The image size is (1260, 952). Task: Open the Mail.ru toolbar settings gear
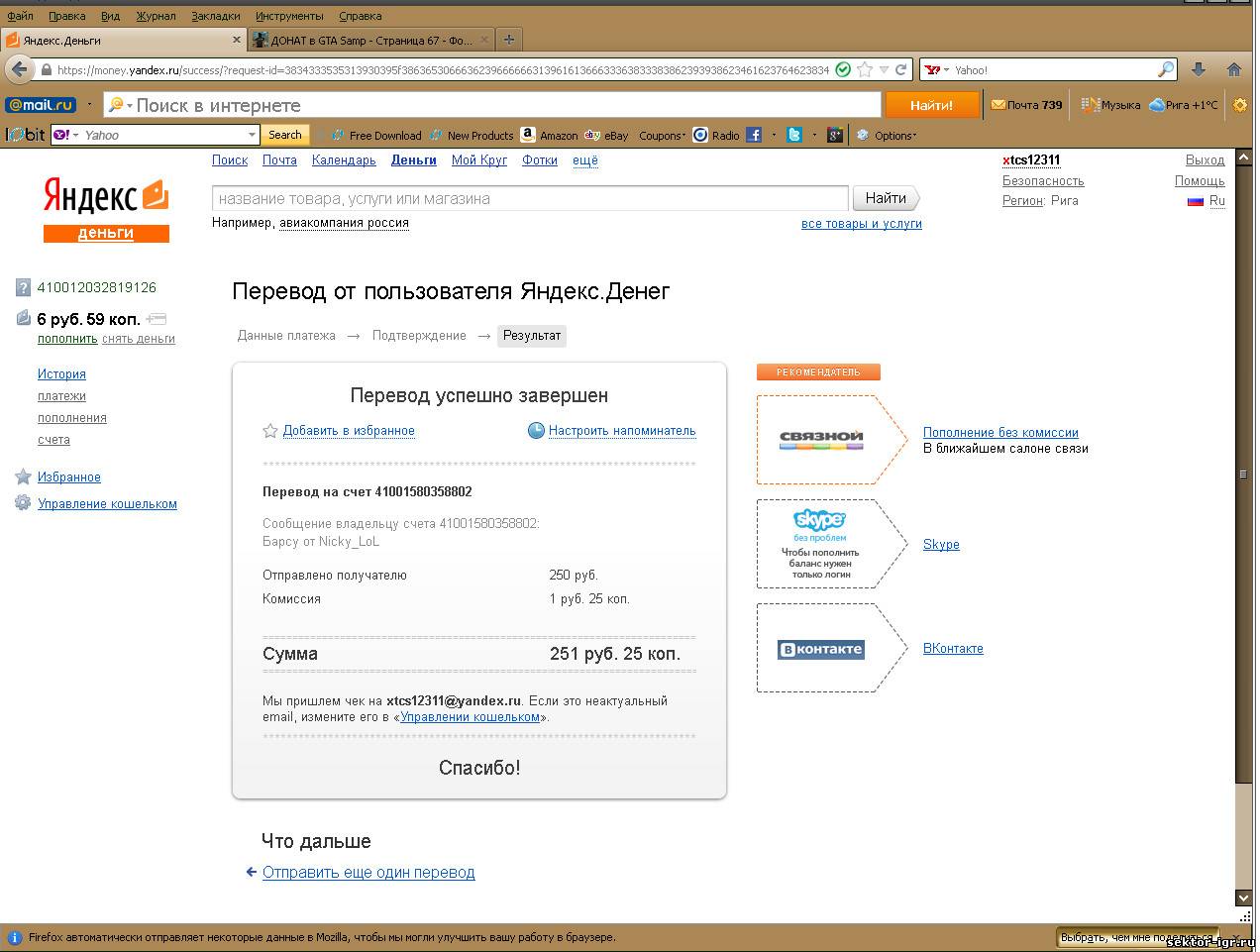point(1240,105)
